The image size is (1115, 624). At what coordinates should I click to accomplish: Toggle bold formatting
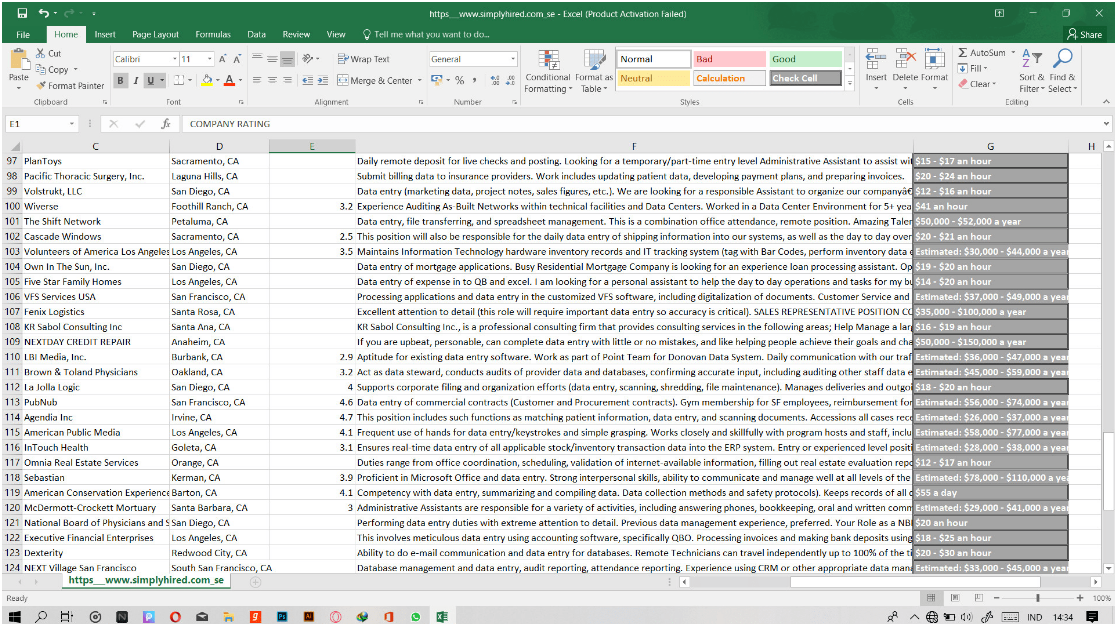(119, 79)
